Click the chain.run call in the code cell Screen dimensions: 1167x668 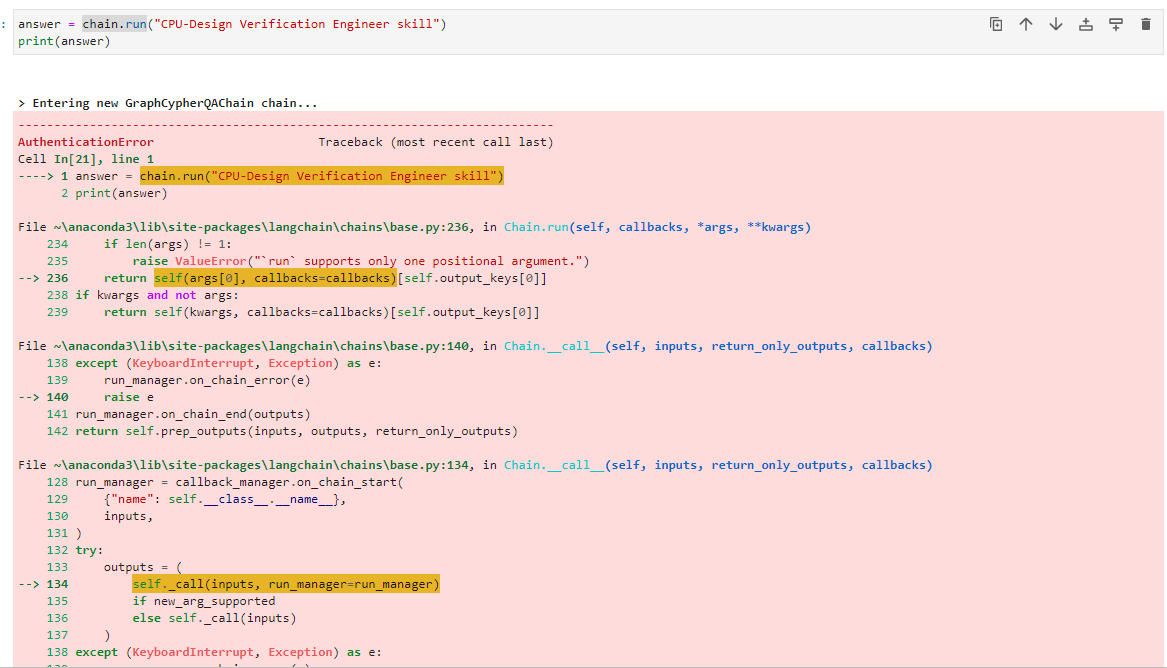pyautogui.click(x=115, y=24)
